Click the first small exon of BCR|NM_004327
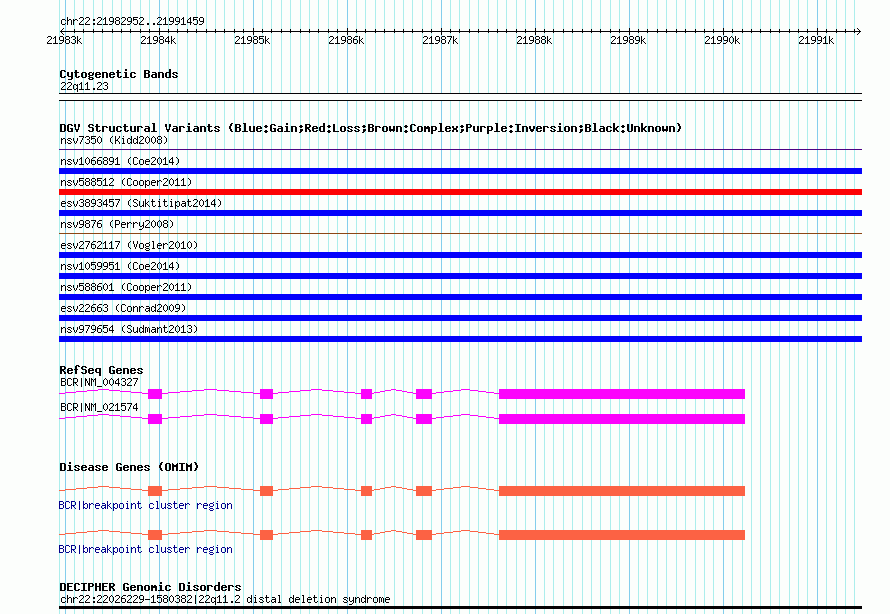The image size is (890, 614). [155, 394]
